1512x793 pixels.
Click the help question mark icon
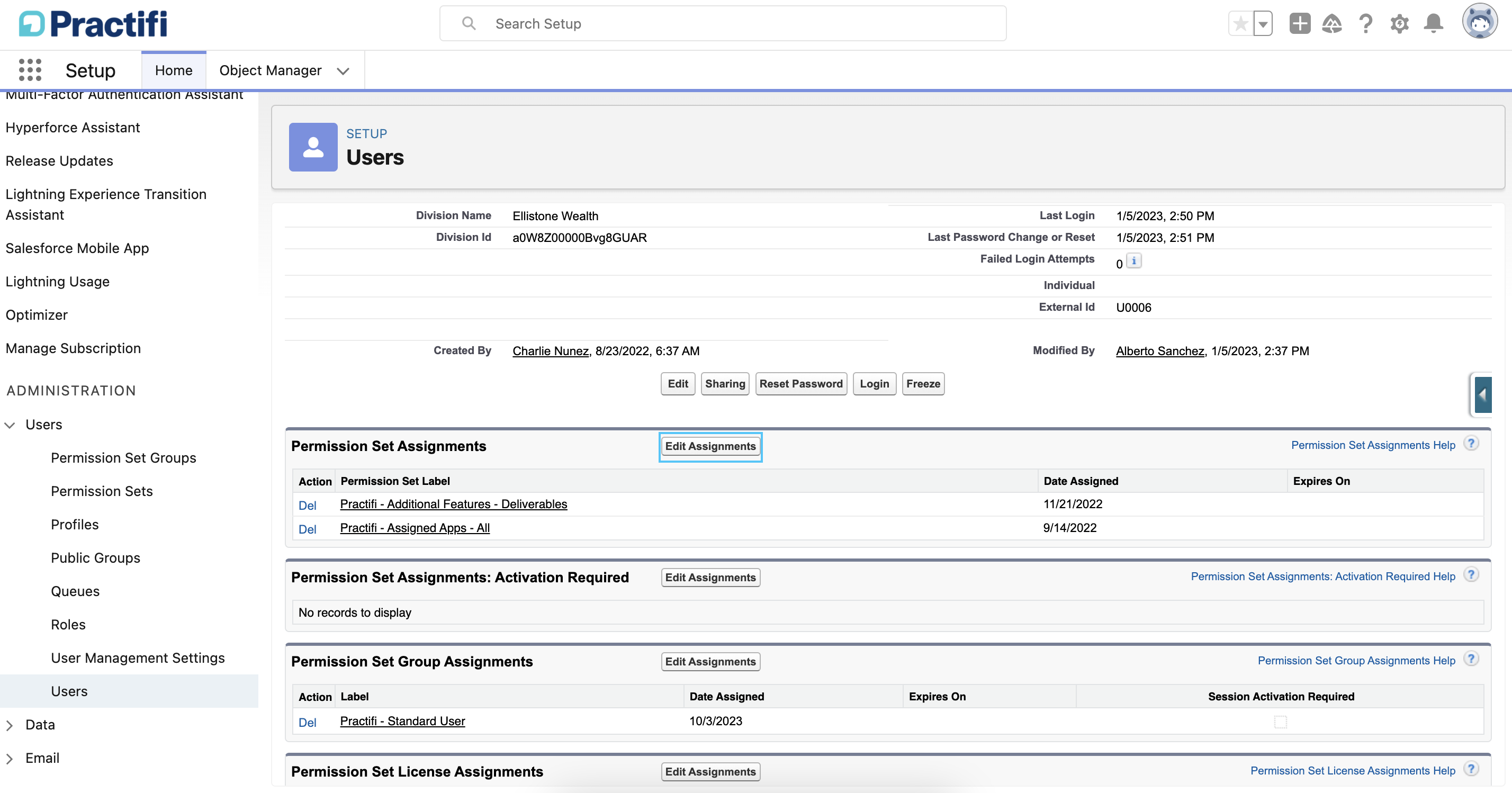click(x=1366, y=23)
